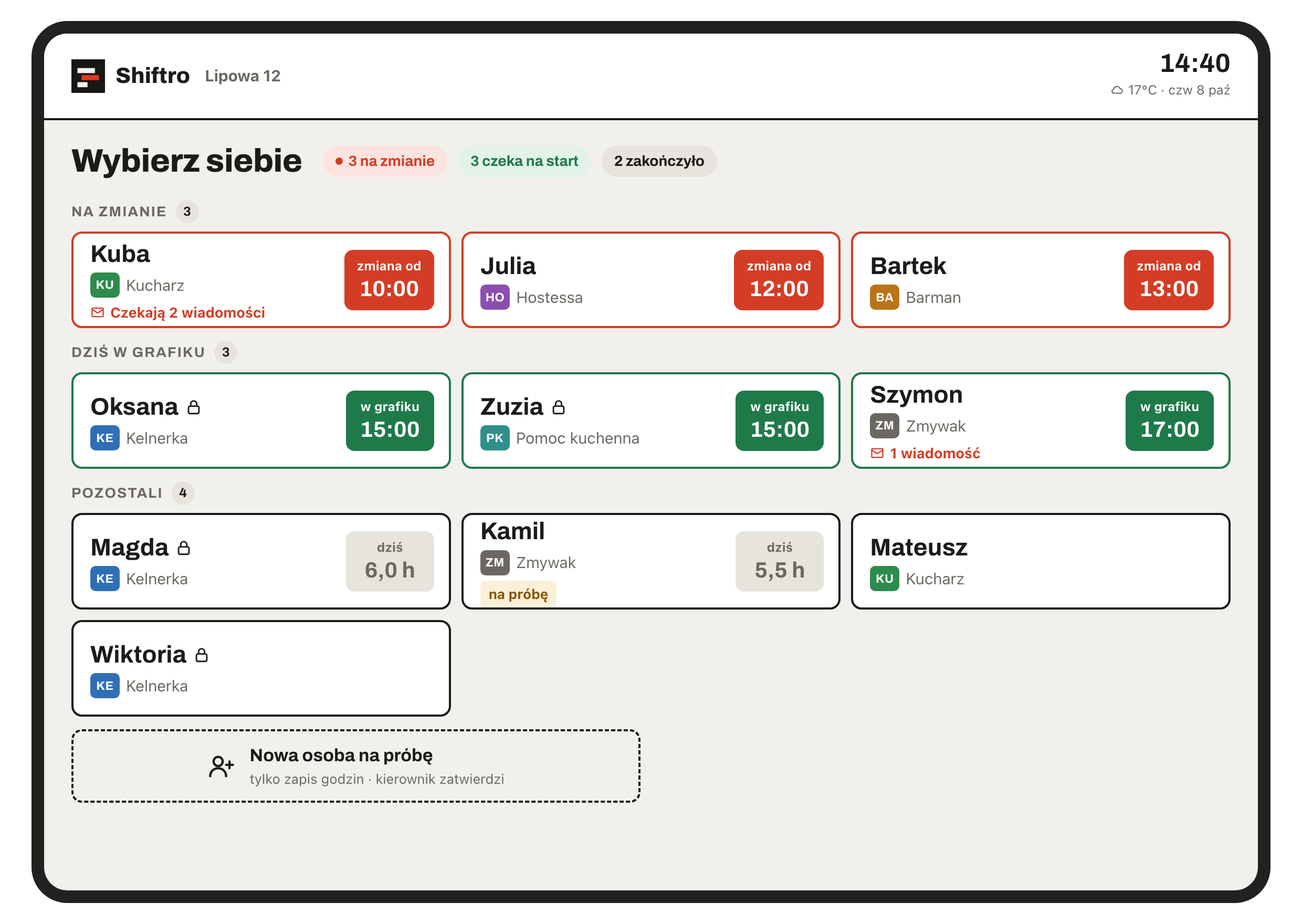
Task: Click Zuzia's 'w grafiku 15:00' badge
Action: [x=779, y=421]
